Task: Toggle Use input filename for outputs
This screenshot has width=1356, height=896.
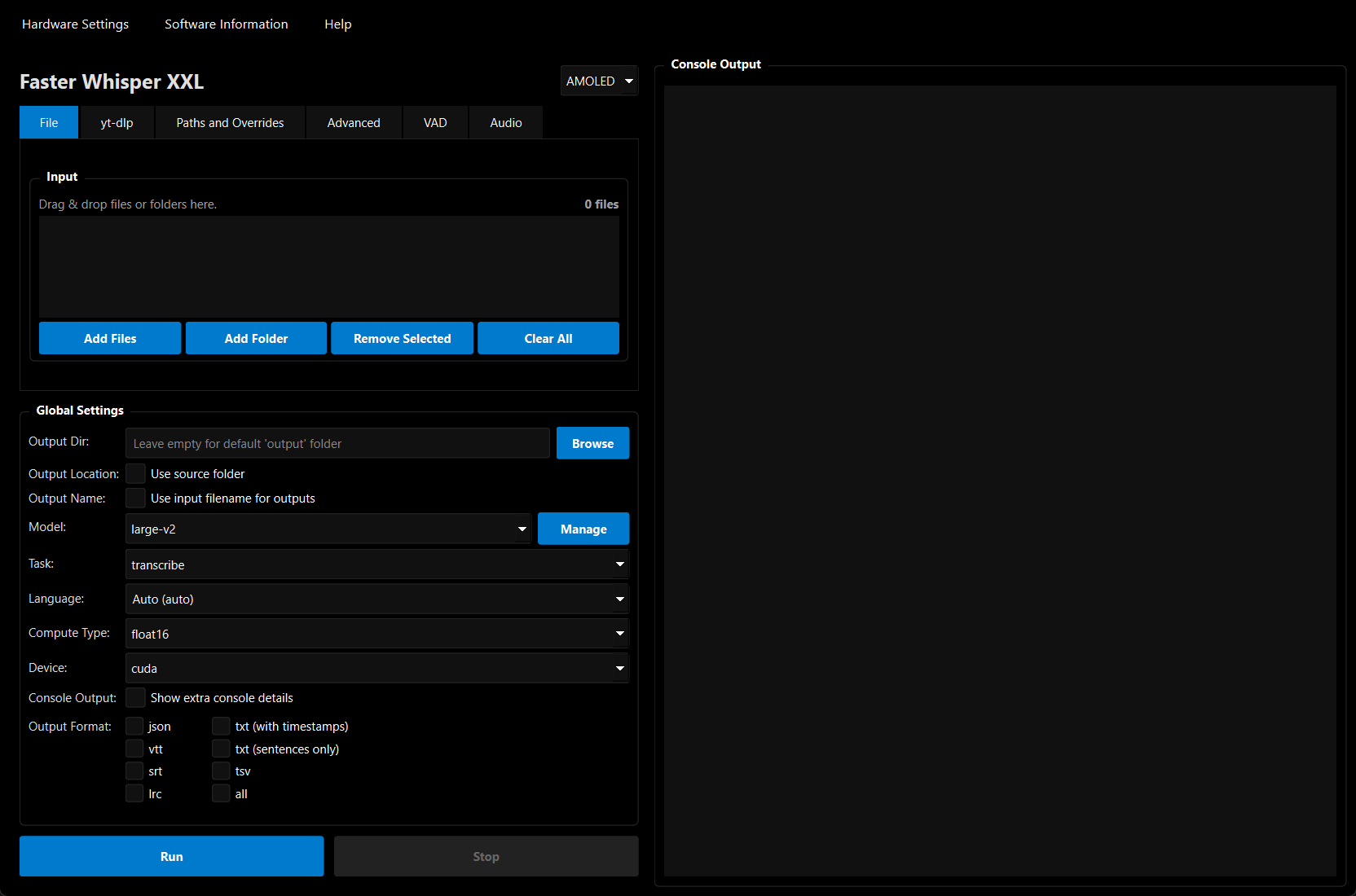Action: pos(136,499)
